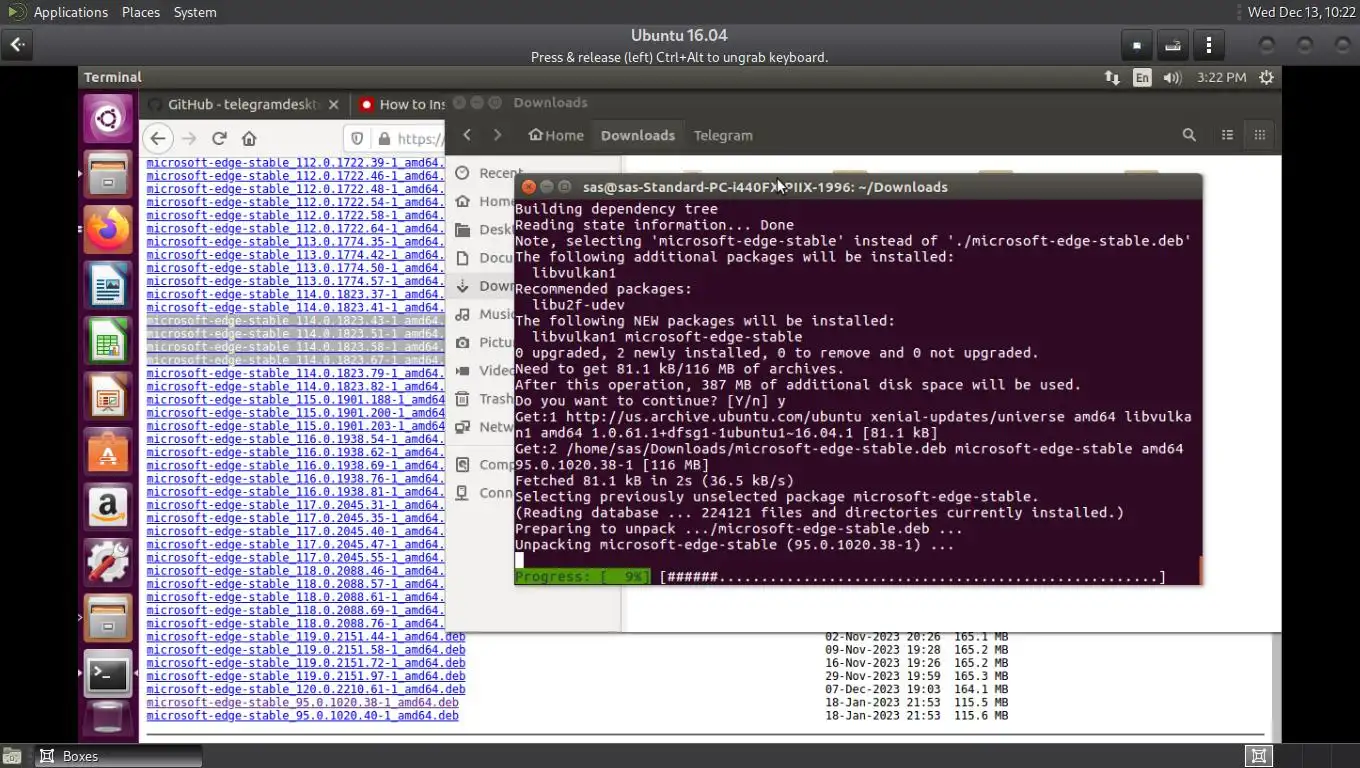Go back in Boxes using the arrow
This screenshot has width=1360, height=768.
pos(17,45)
